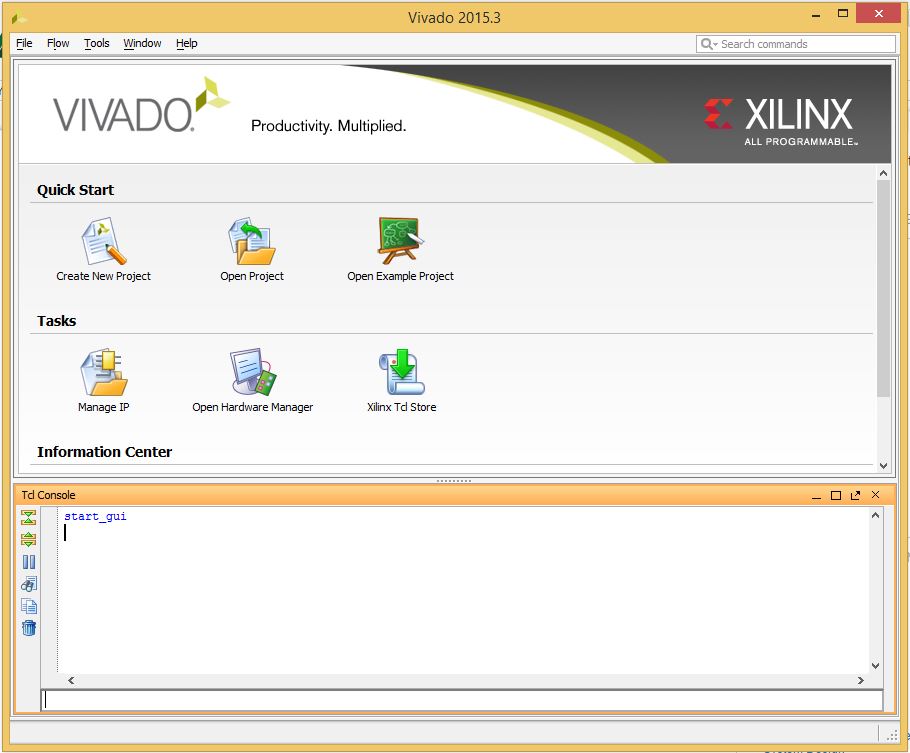Screen dimensions: 910x753
Task: Click the Tasks section heading
Action: pos(56,321)
